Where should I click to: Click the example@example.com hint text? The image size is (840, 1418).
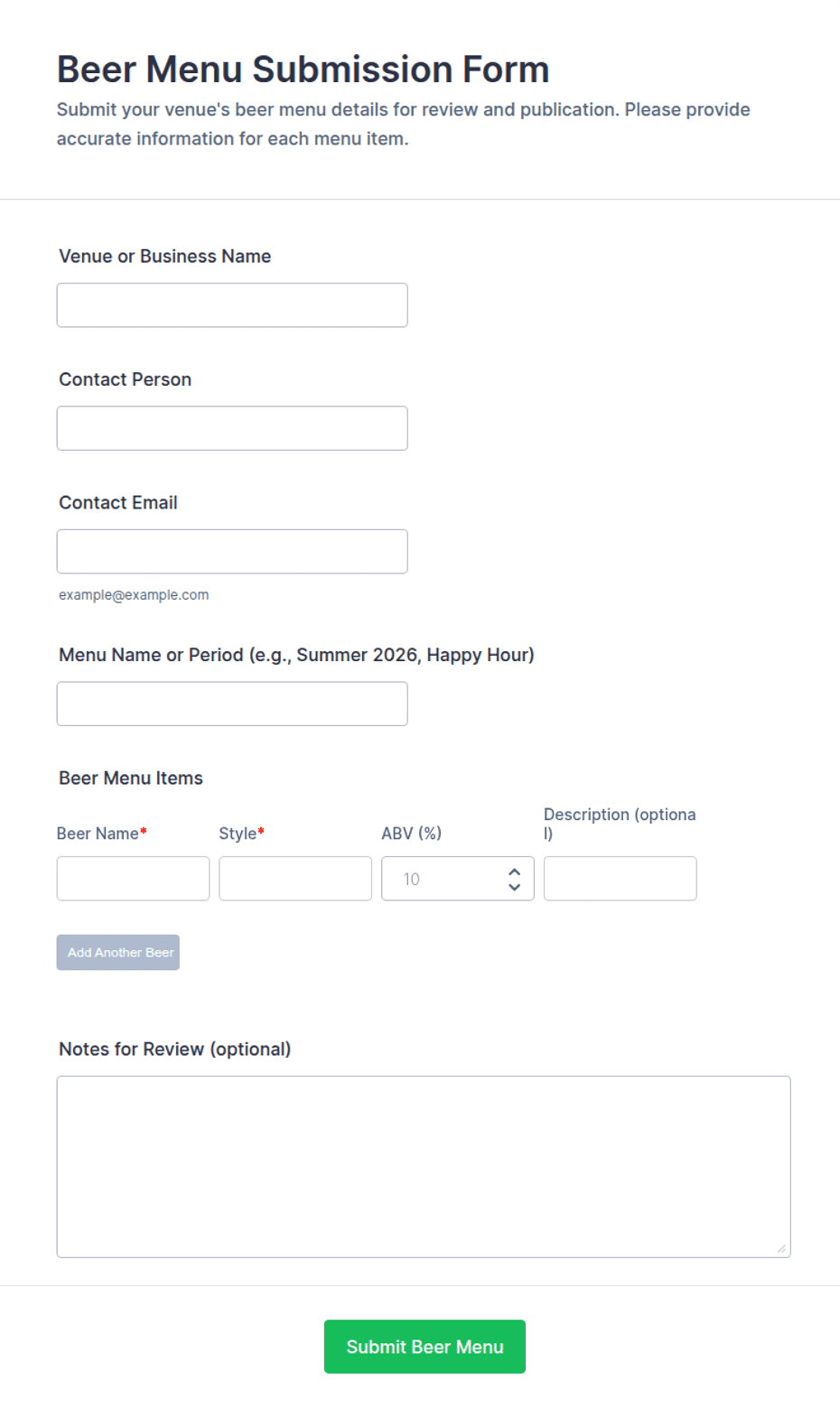(x=134, y=595)
